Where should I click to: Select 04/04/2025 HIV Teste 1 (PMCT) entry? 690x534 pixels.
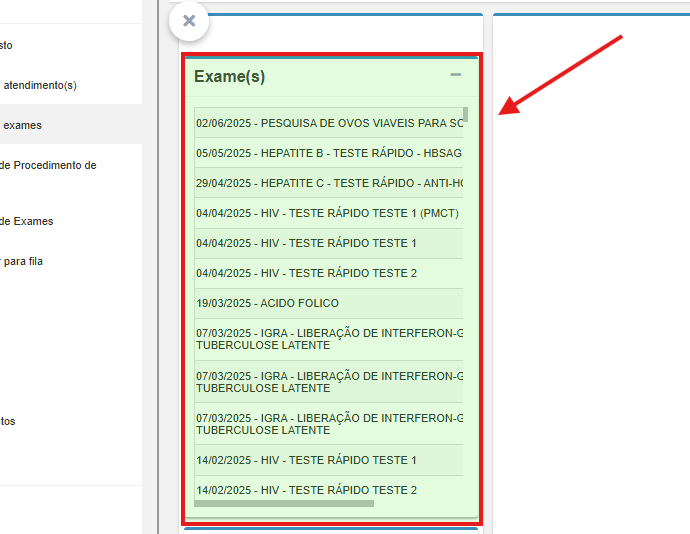click(x=329, y=213)
